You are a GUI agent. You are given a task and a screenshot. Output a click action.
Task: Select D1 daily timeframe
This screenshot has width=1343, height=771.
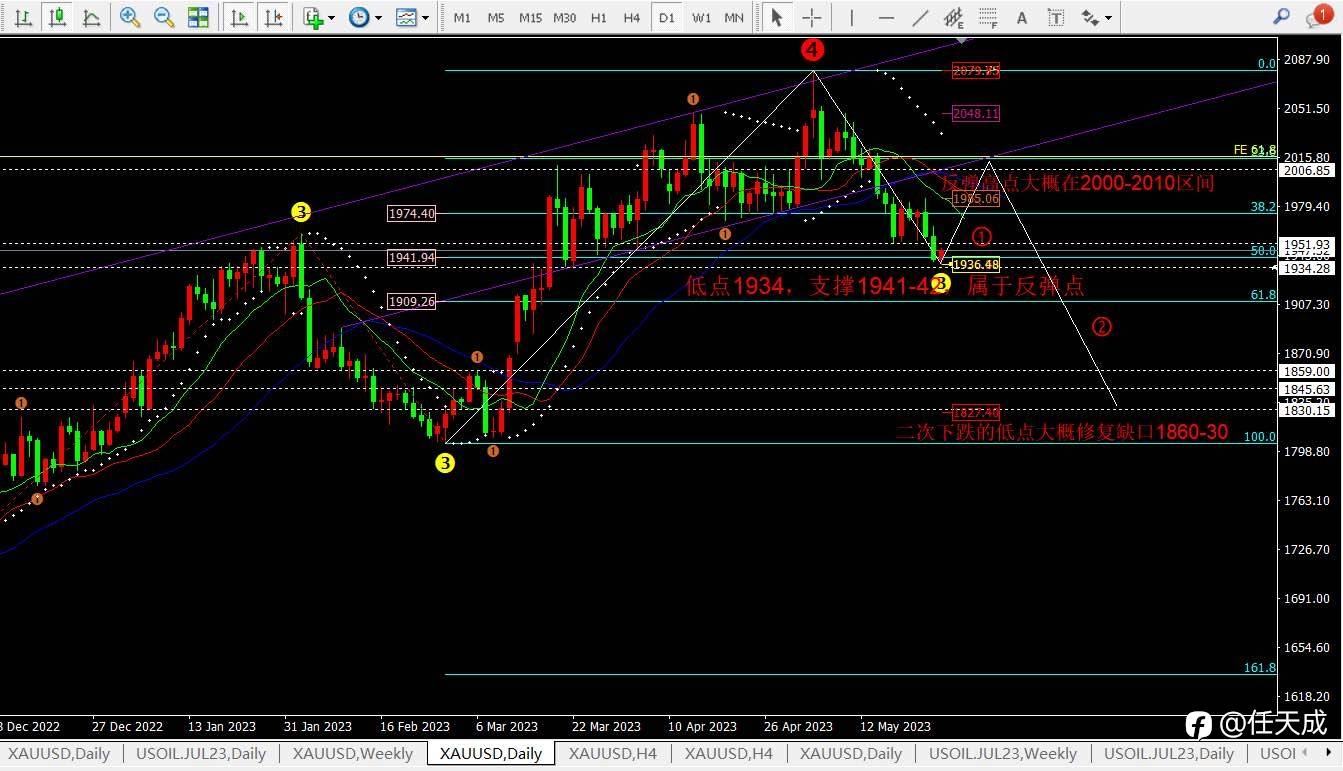(x=667, y=18)
